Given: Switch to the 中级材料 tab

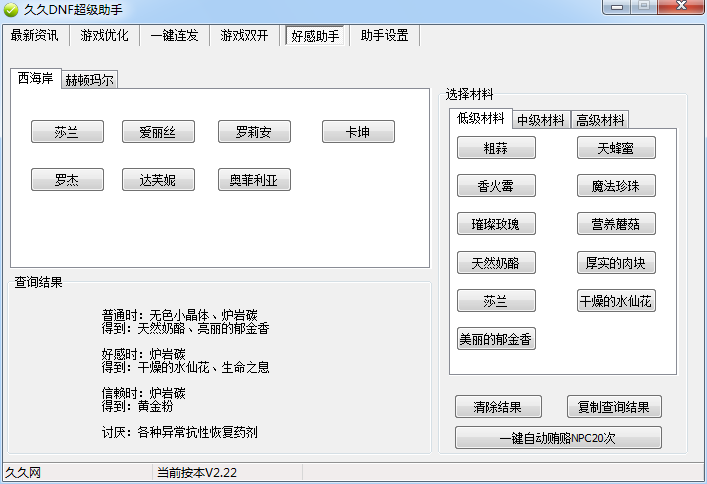Looking at the screenshot, I should [541, 120].
